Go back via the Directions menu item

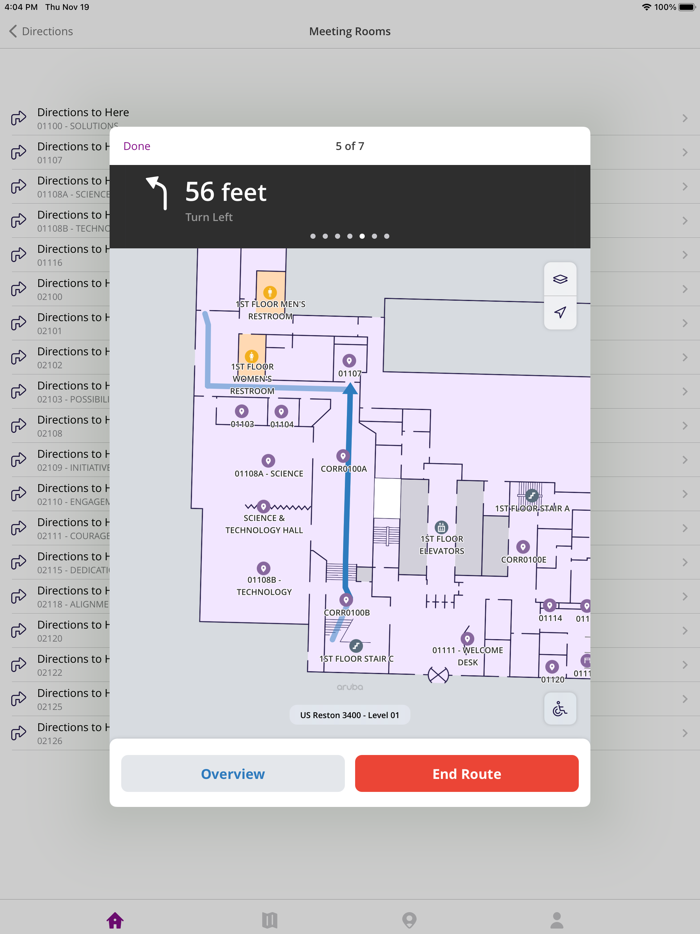(x=40, y=31)
